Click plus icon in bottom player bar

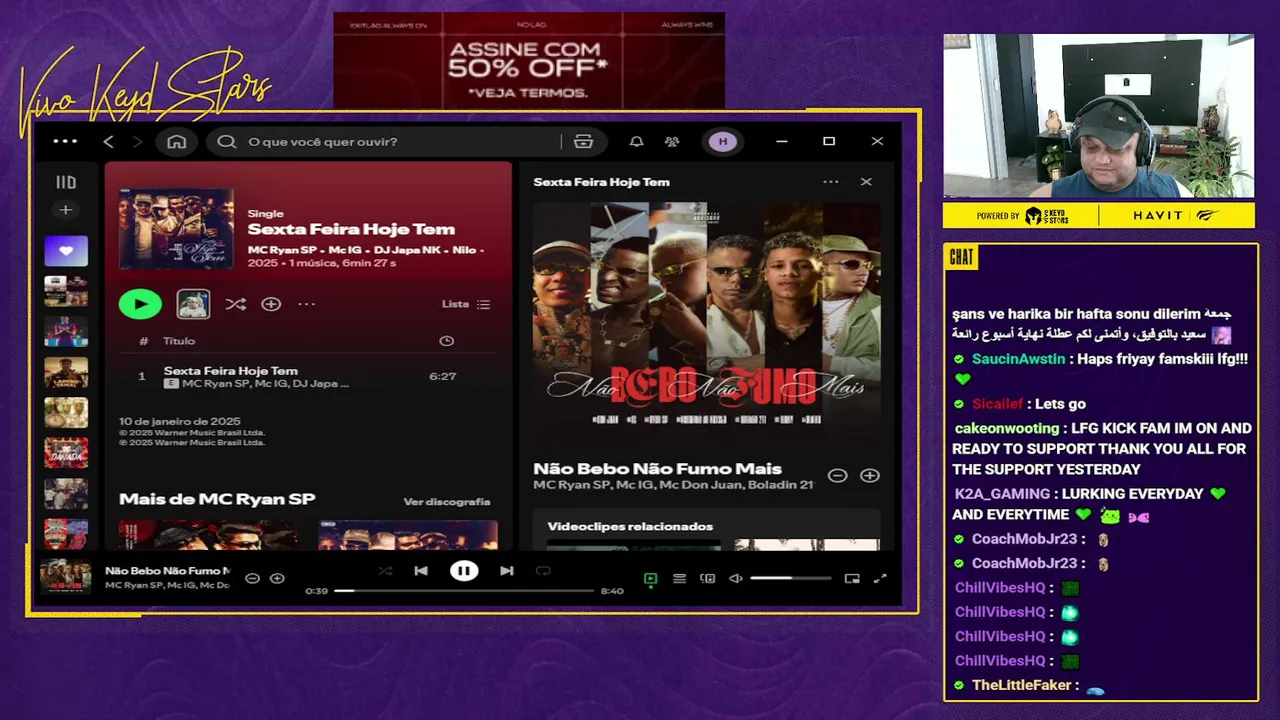(x=277, y=578)
